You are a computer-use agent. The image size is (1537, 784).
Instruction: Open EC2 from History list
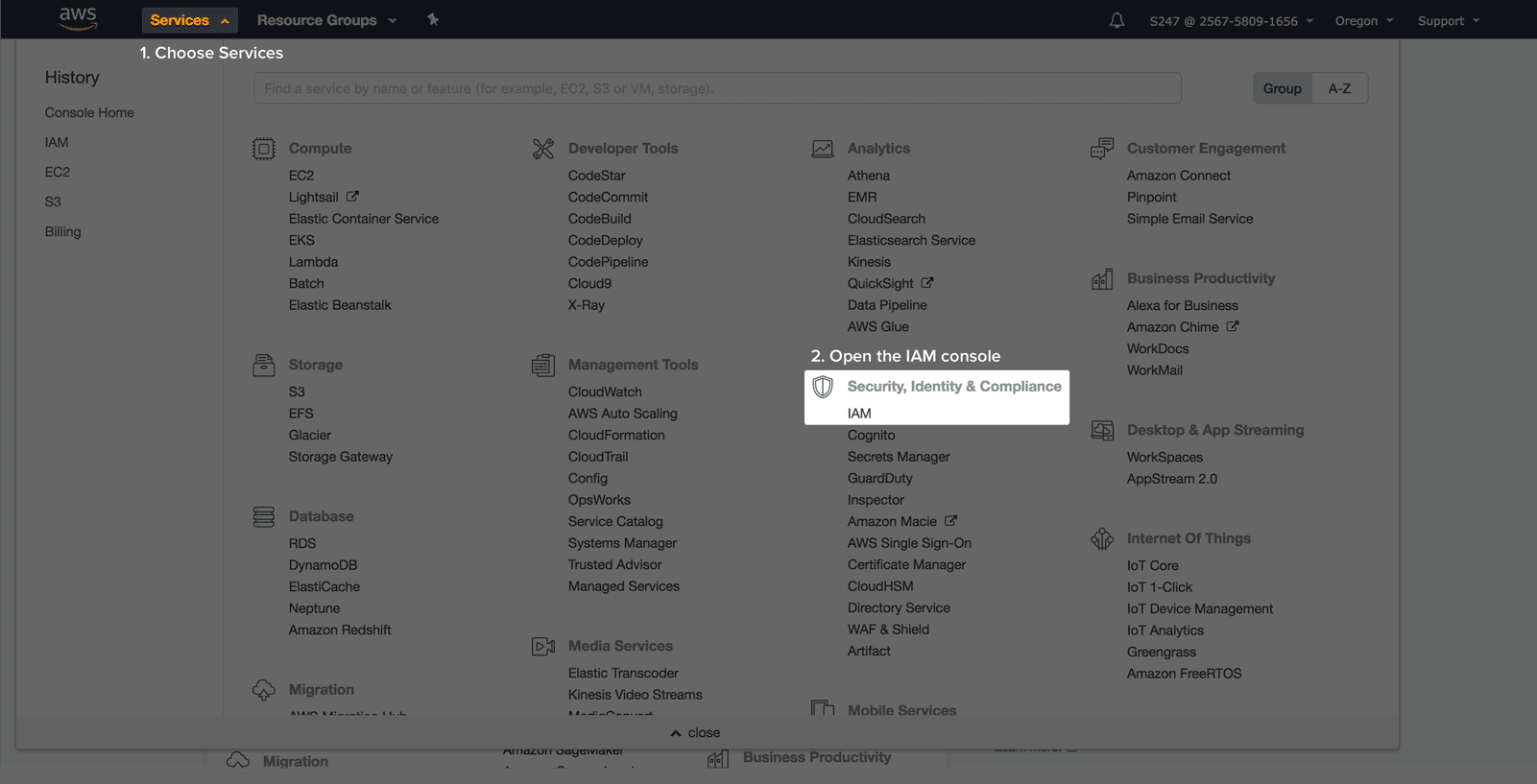click(58, 172)
